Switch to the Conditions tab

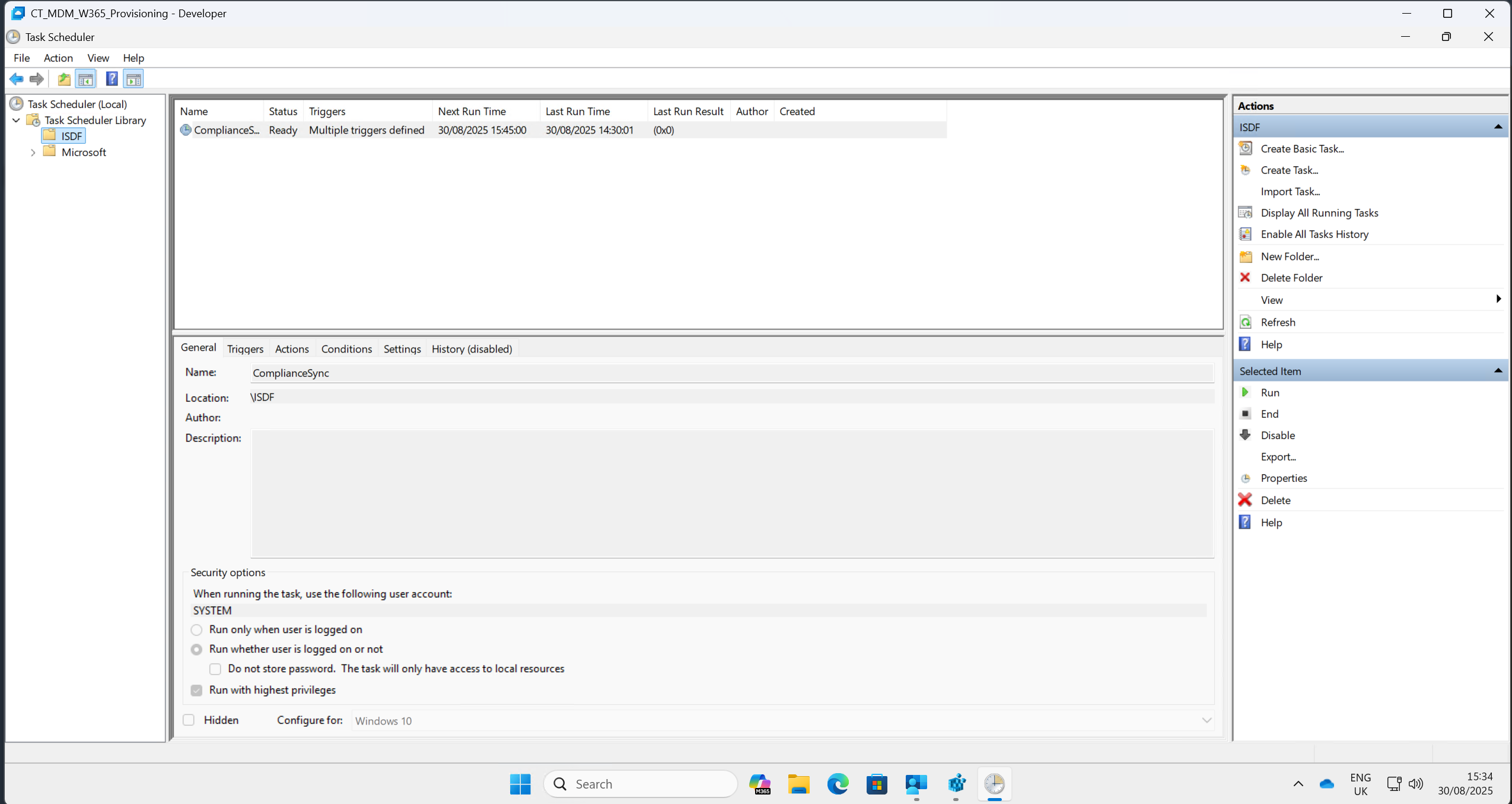(346, 349)
